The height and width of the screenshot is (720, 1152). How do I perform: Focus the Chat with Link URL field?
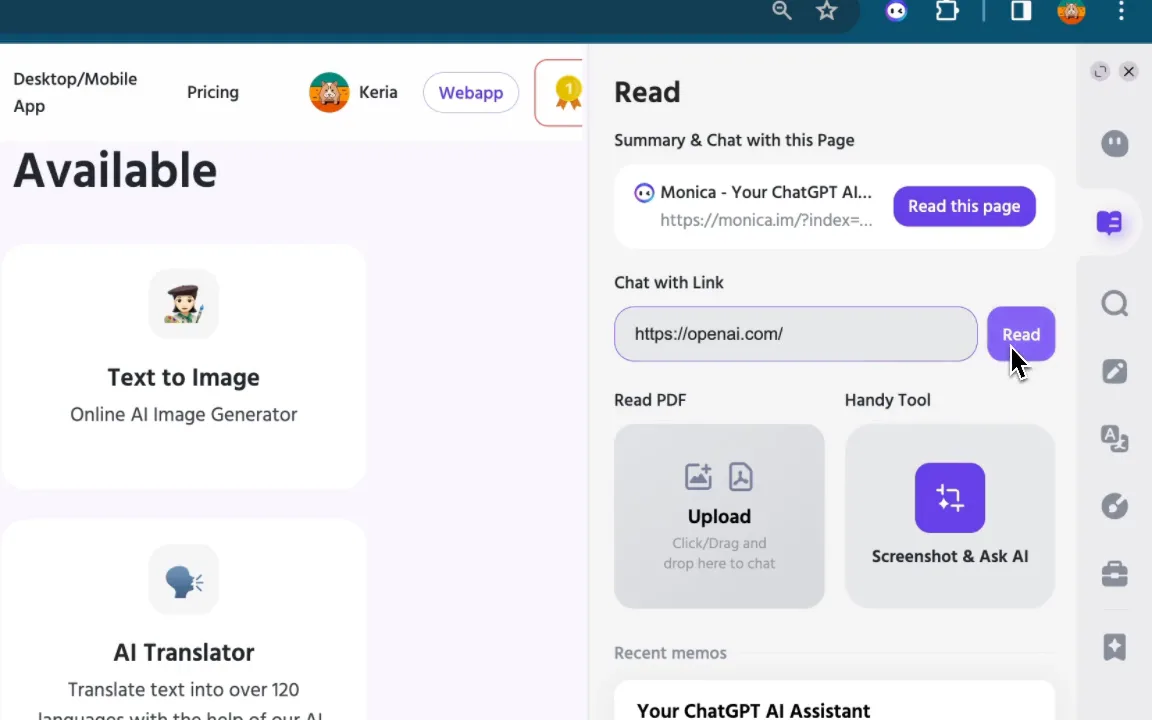[x=796, y=334]
